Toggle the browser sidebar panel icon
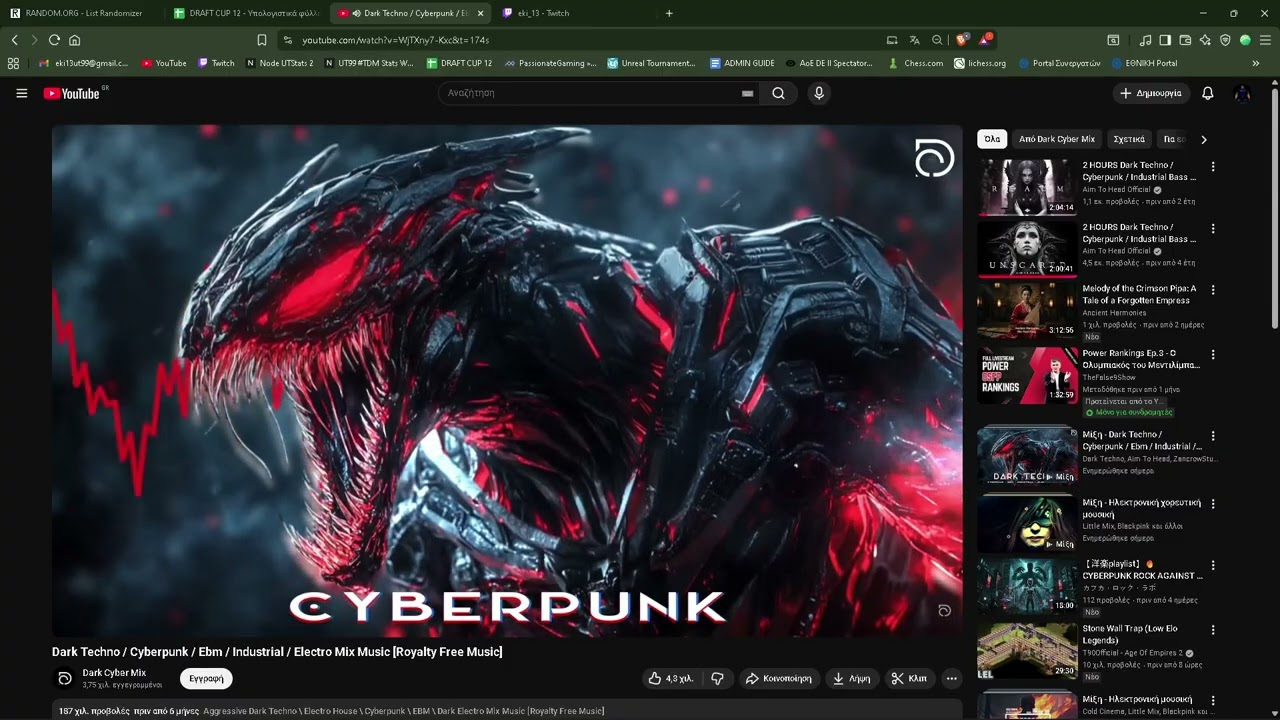Screen dimensions: 1280x720 [1165, 40]
